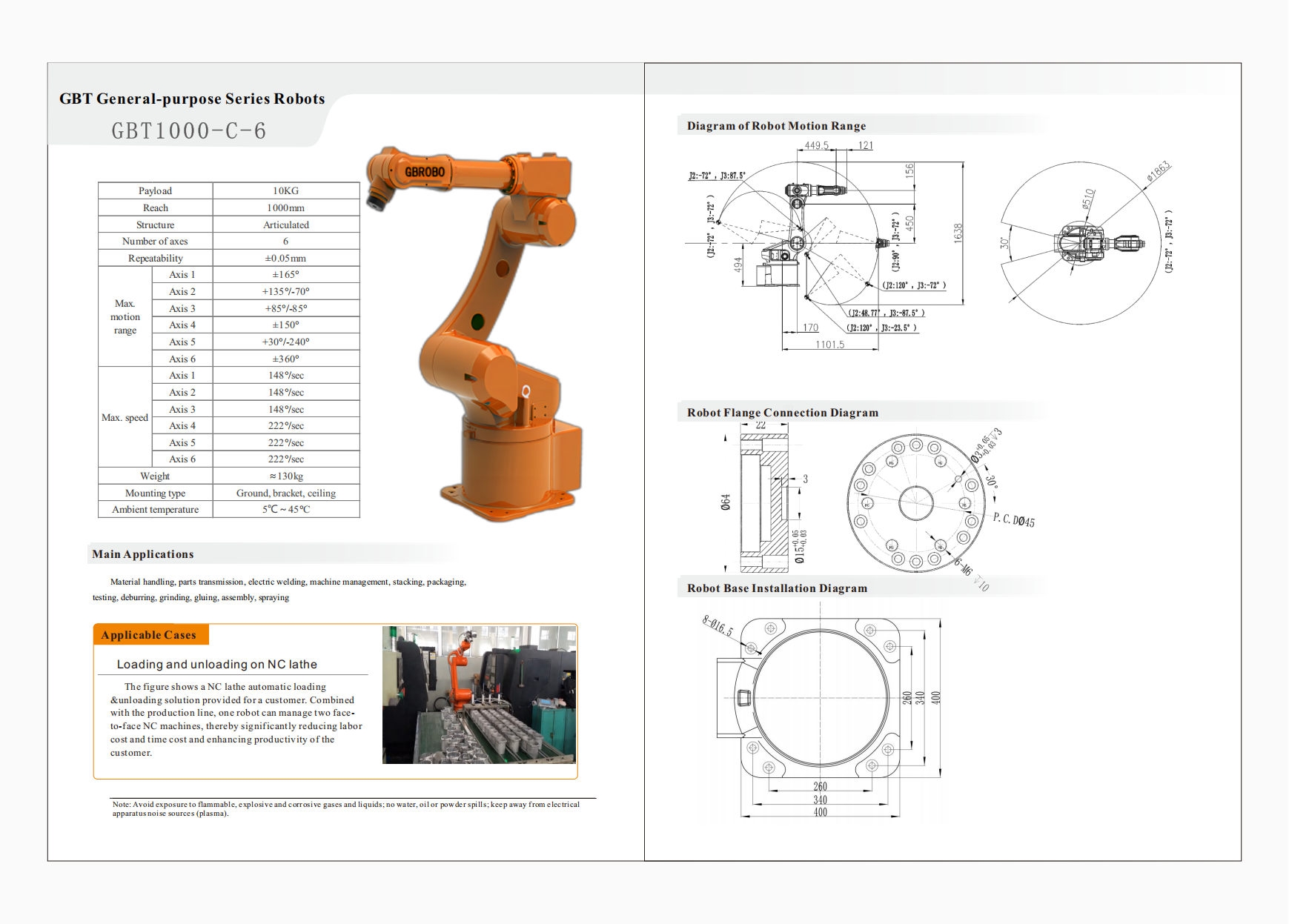Click the Payload value 10KG cell
1289x924 pixels.
tap(286, 190)
